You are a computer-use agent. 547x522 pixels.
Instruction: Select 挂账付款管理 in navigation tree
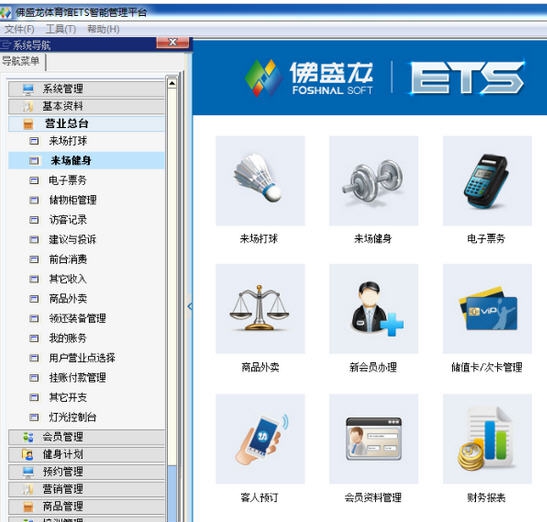[x=77, y=378]
